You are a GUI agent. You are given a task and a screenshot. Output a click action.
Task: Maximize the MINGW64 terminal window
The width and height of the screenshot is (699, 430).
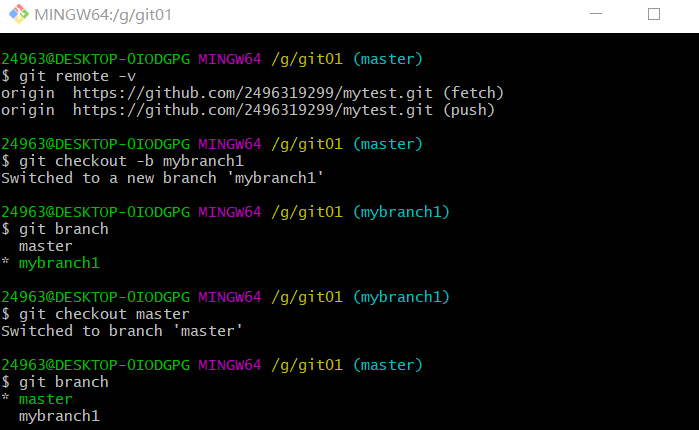point(654,15)
